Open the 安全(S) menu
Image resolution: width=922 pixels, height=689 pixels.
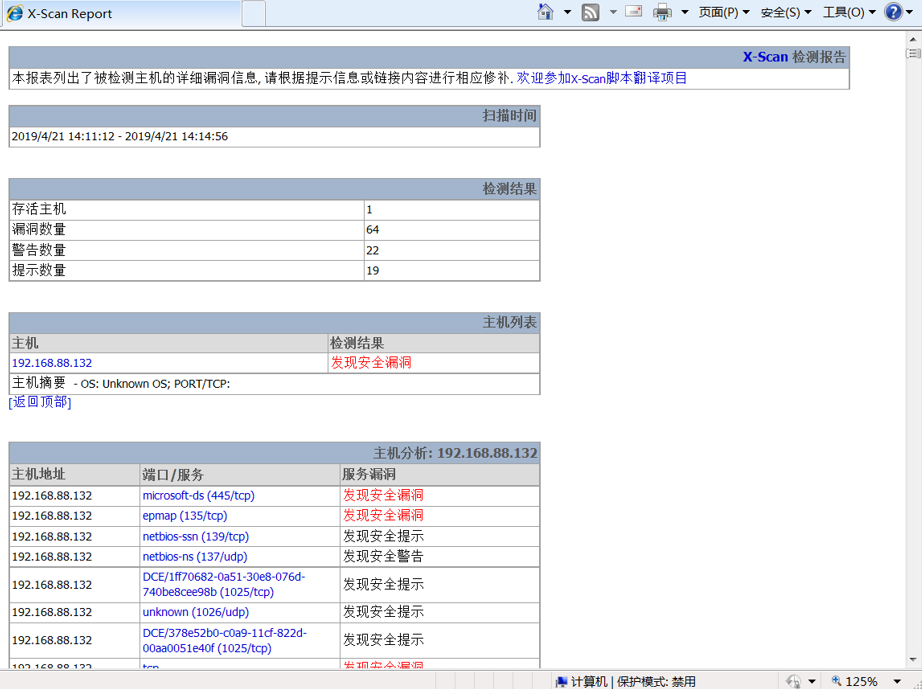[x=786, y=12]
